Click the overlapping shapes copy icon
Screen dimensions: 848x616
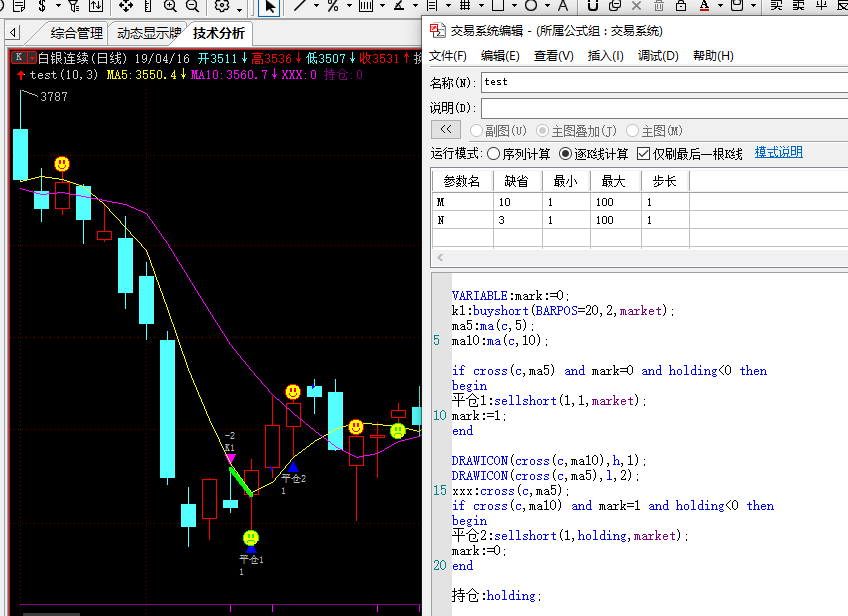coord(615,6)
